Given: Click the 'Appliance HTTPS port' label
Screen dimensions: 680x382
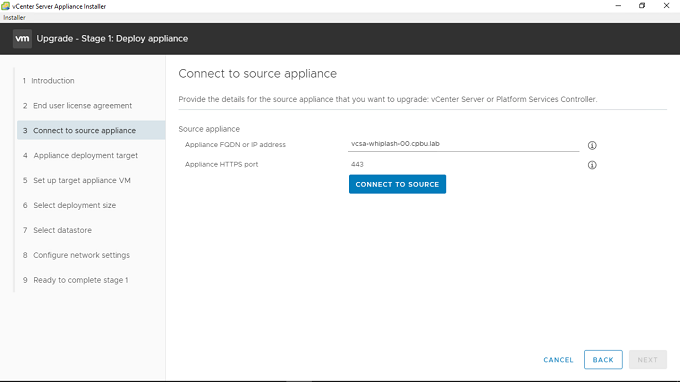Looking at the screenshot, I should pyautogui.click(x=222, y=164).
